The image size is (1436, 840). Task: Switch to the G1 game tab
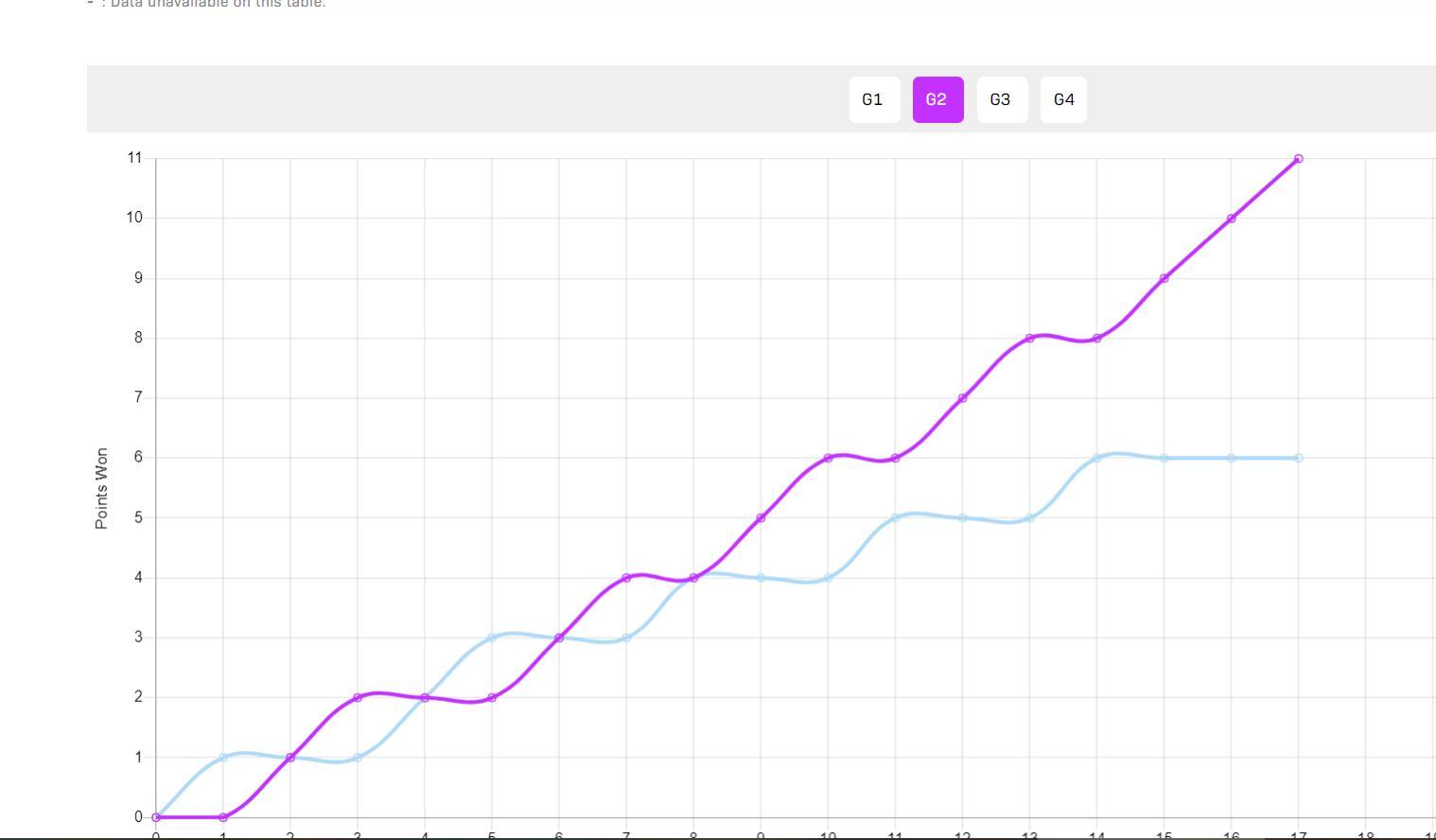[873, 99]
